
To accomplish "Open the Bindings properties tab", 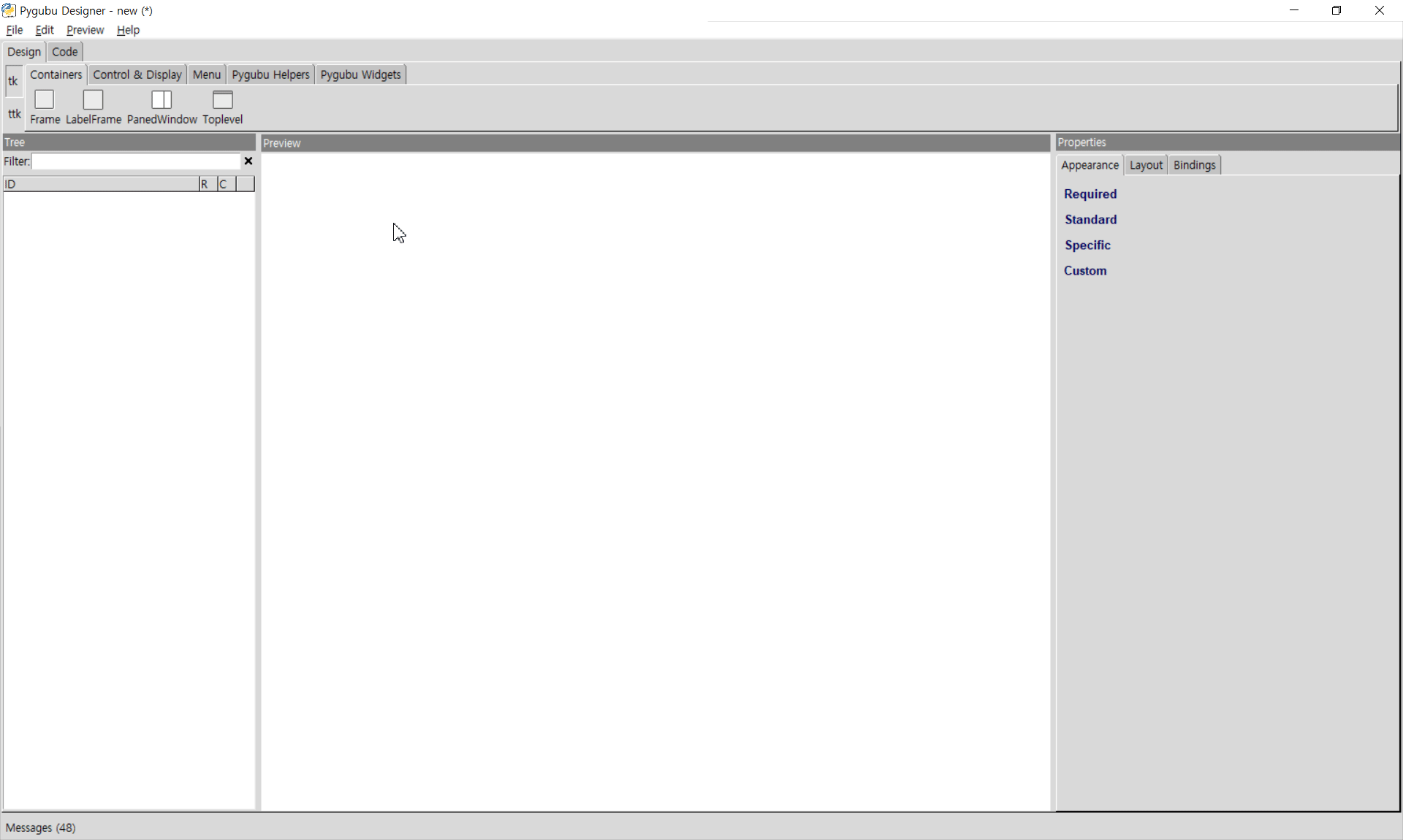I will coord(1194,165).
